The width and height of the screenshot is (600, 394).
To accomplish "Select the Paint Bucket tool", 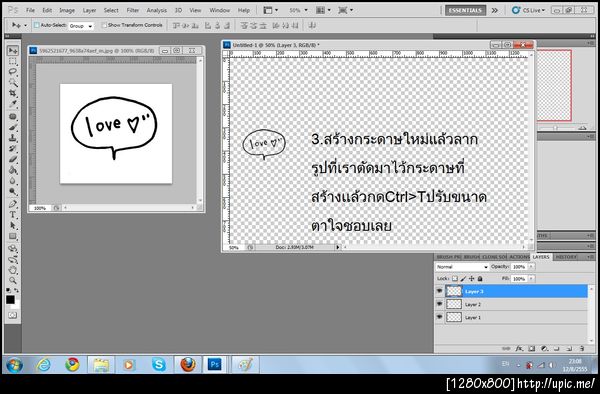I will tap(13, 170).
